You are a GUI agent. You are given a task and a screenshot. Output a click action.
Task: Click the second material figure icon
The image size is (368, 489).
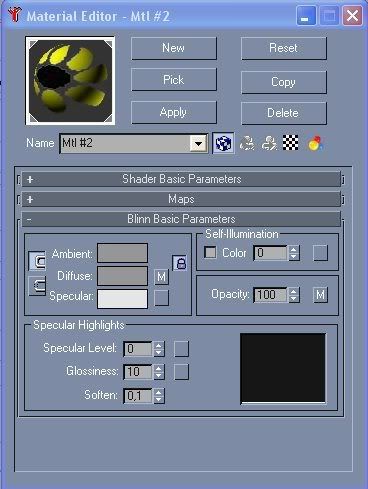point(269,143)
